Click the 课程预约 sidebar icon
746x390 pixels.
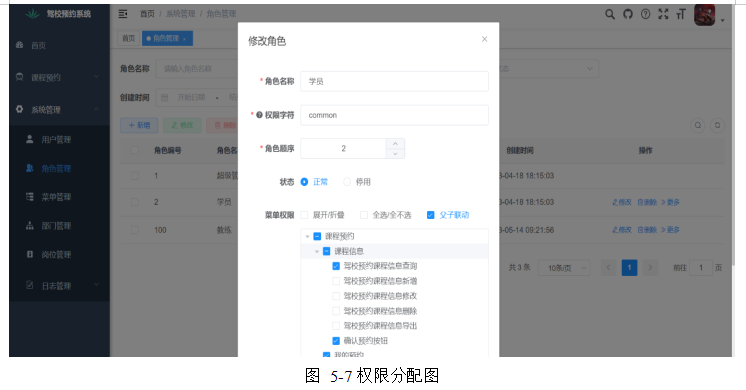tap(20, 77)
